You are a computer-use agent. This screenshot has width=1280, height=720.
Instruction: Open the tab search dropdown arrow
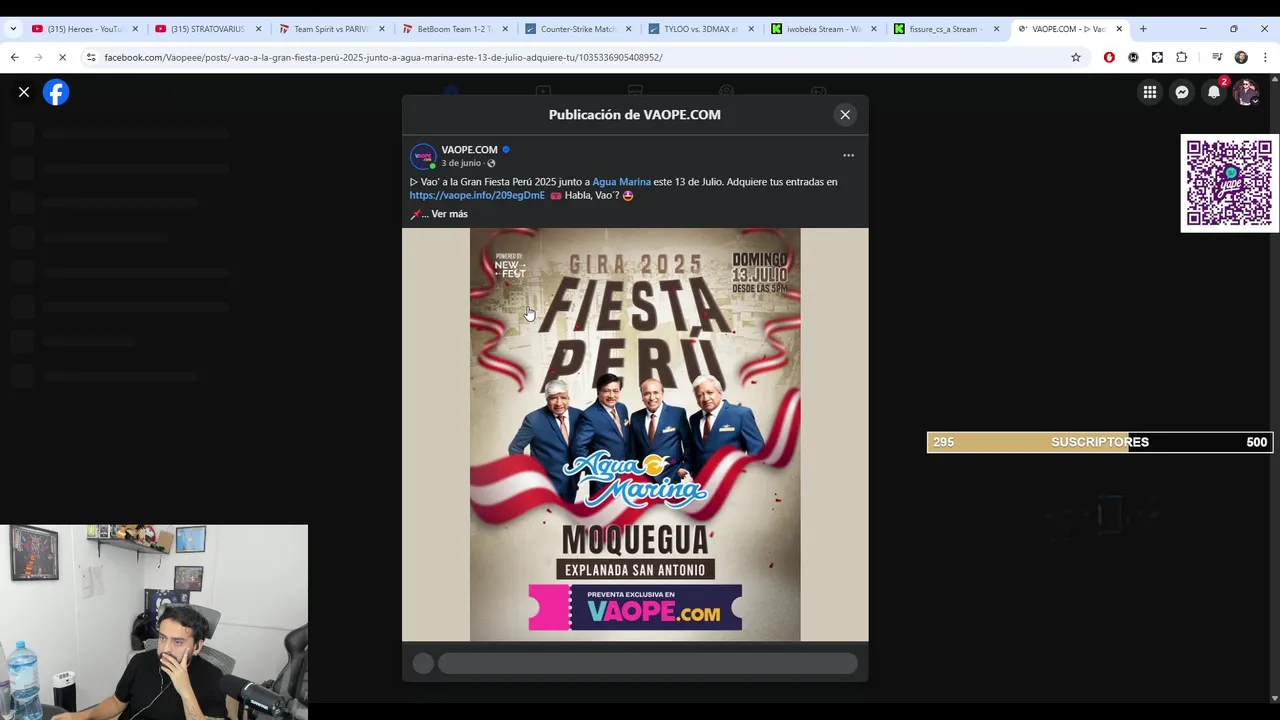tap(13, 29)
